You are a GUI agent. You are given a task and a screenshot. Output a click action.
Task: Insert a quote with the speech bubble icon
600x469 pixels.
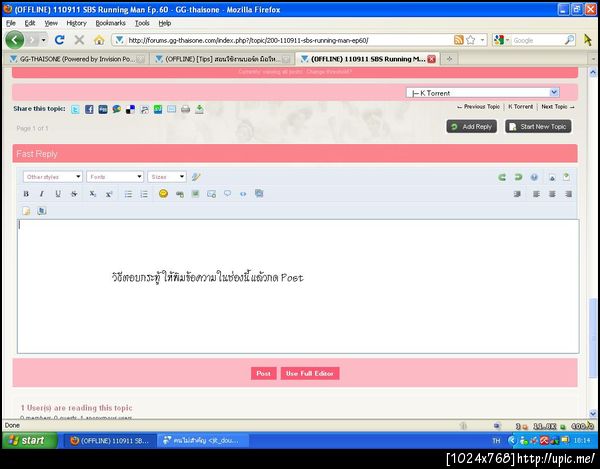pyautogui.click(x=227, y=194)
